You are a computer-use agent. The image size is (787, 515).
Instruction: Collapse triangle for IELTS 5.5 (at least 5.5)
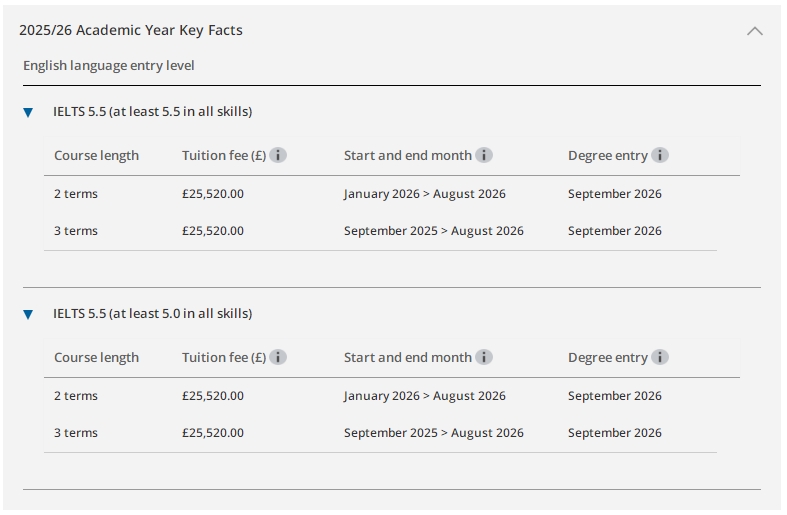tap(28, 112)
